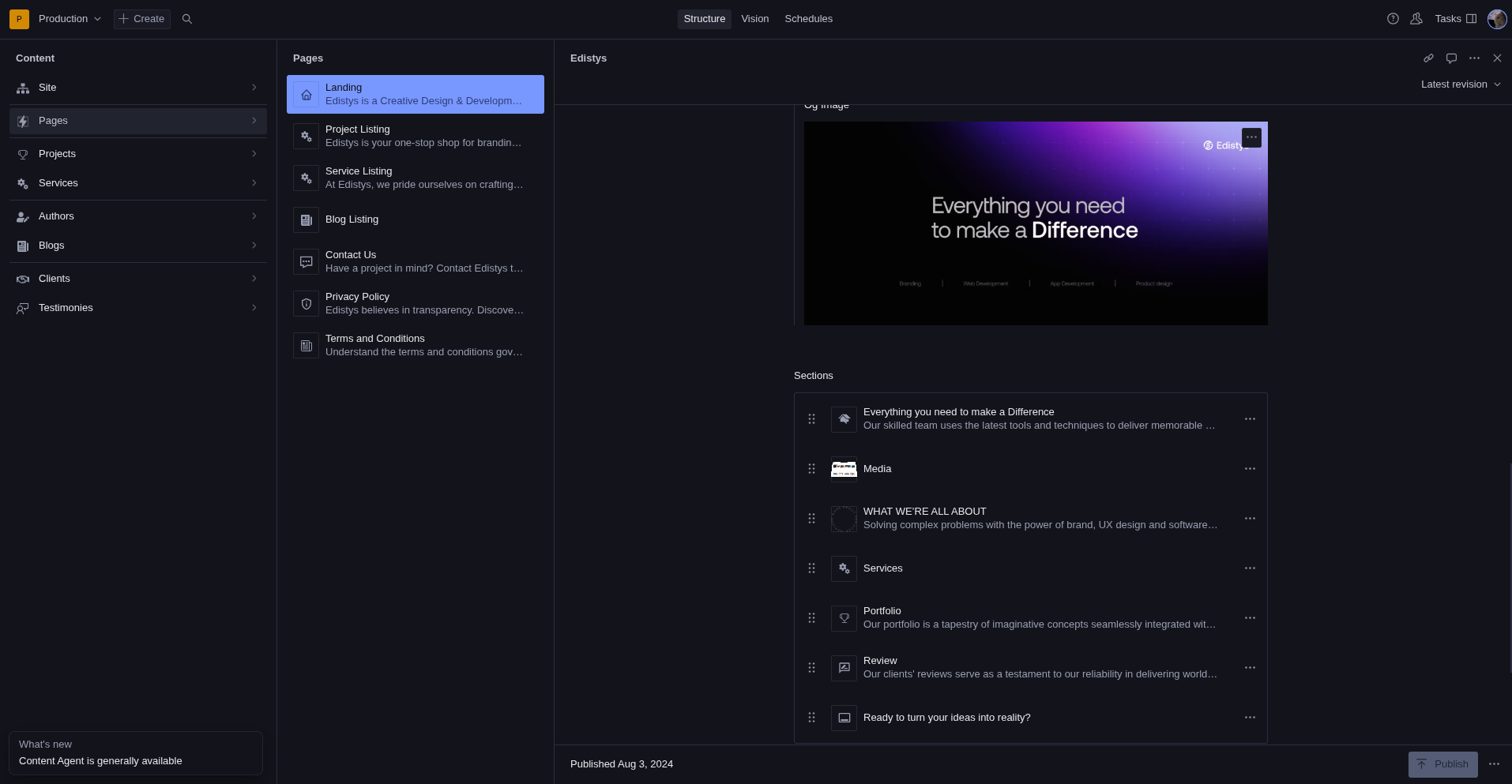Viewport: 1512px width, 784px height.
Task: Expand the Authors content item
Action: click(138, 216)
